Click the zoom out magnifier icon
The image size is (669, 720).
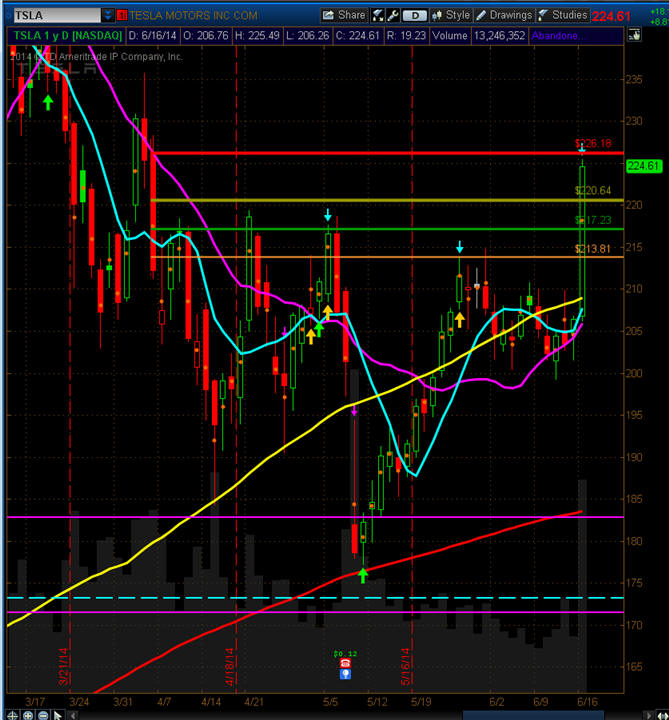(x=43, y=714)
